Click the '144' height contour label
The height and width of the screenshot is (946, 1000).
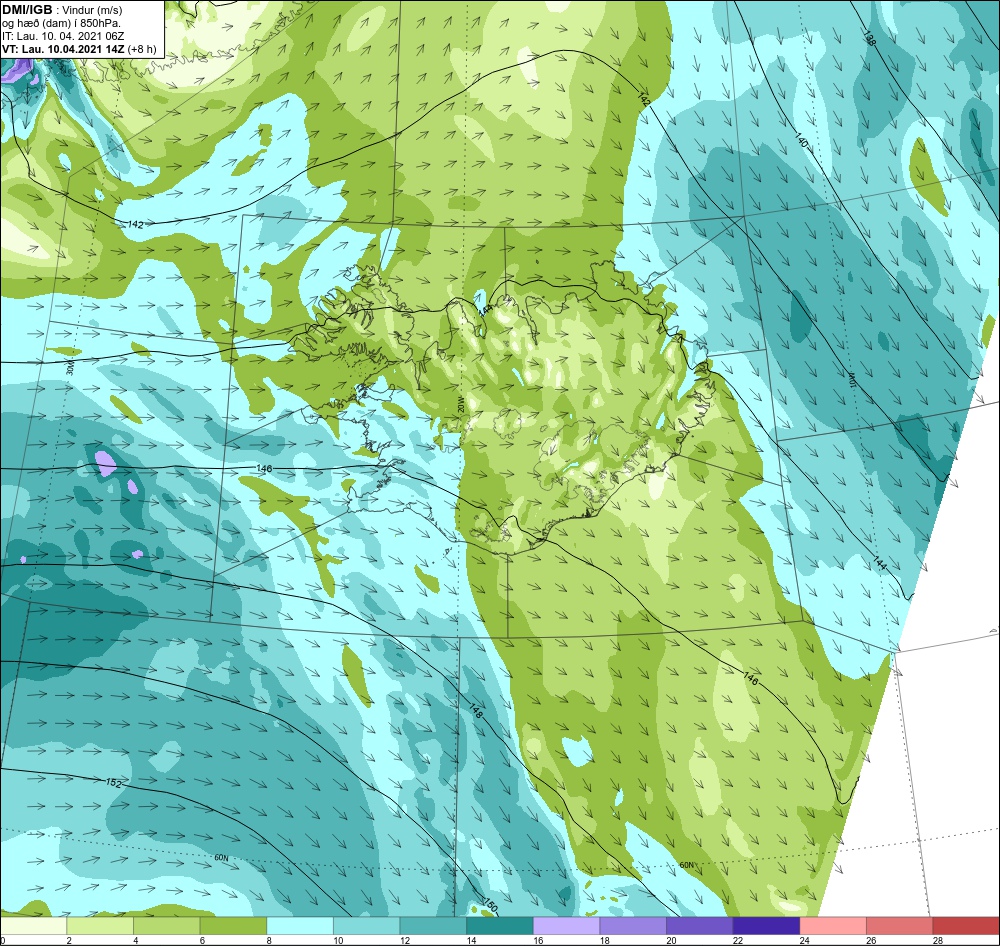[879, 564]
